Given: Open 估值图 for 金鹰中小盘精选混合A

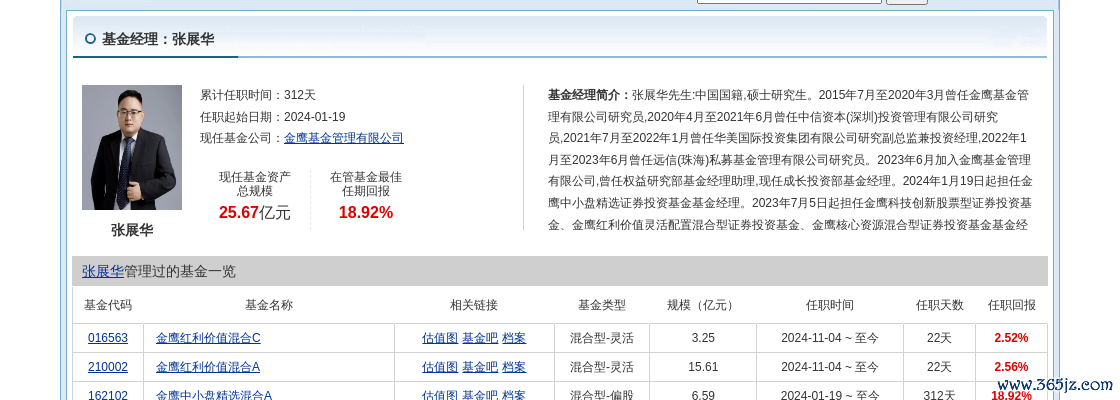Looking at the screenshot, I should click(440, 394).
